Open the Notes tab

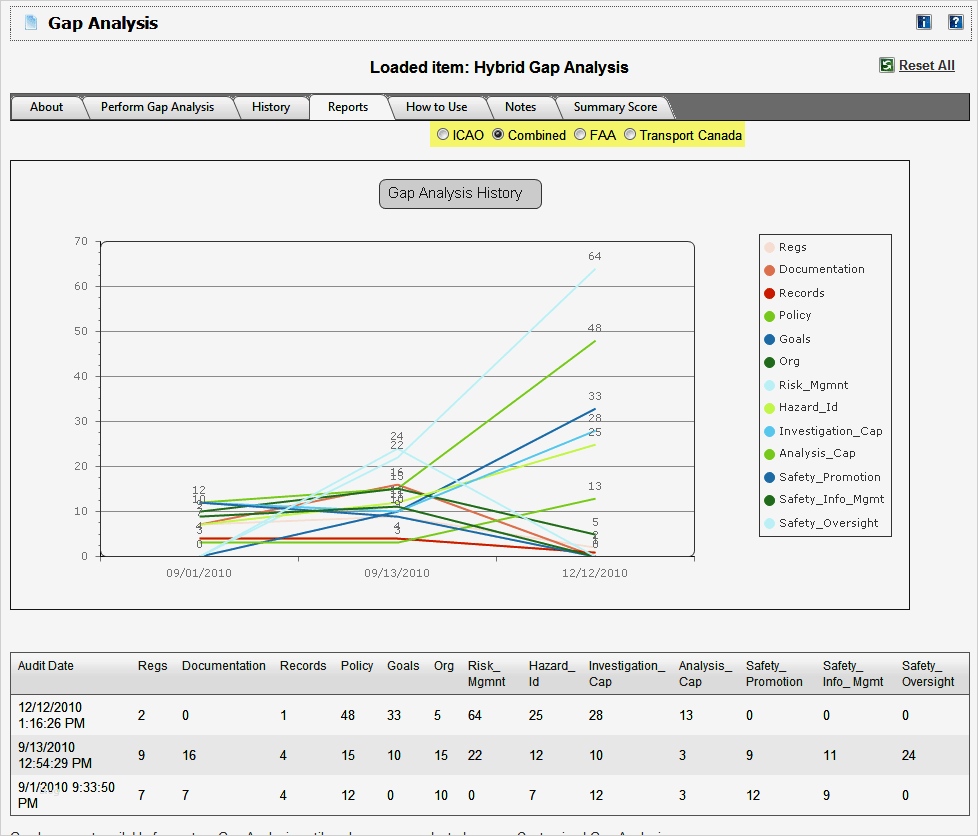pos(520,106)
